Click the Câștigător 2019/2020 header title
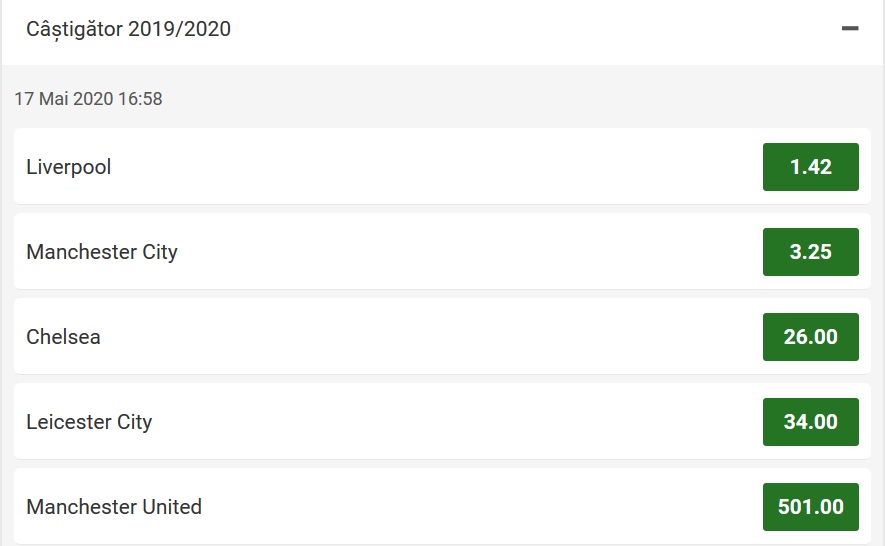885x546 pixels. click(x=129, y=29)
